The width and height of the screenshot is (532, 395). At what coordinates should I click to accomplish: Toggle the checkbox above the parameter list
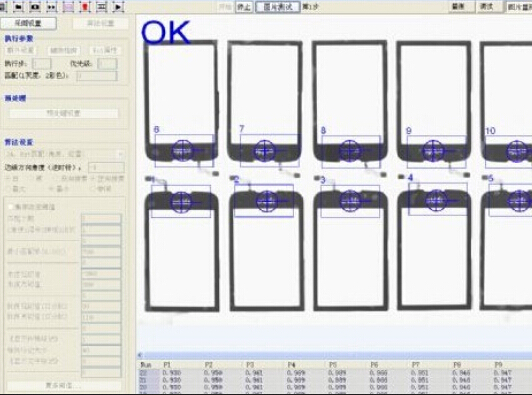11,207
